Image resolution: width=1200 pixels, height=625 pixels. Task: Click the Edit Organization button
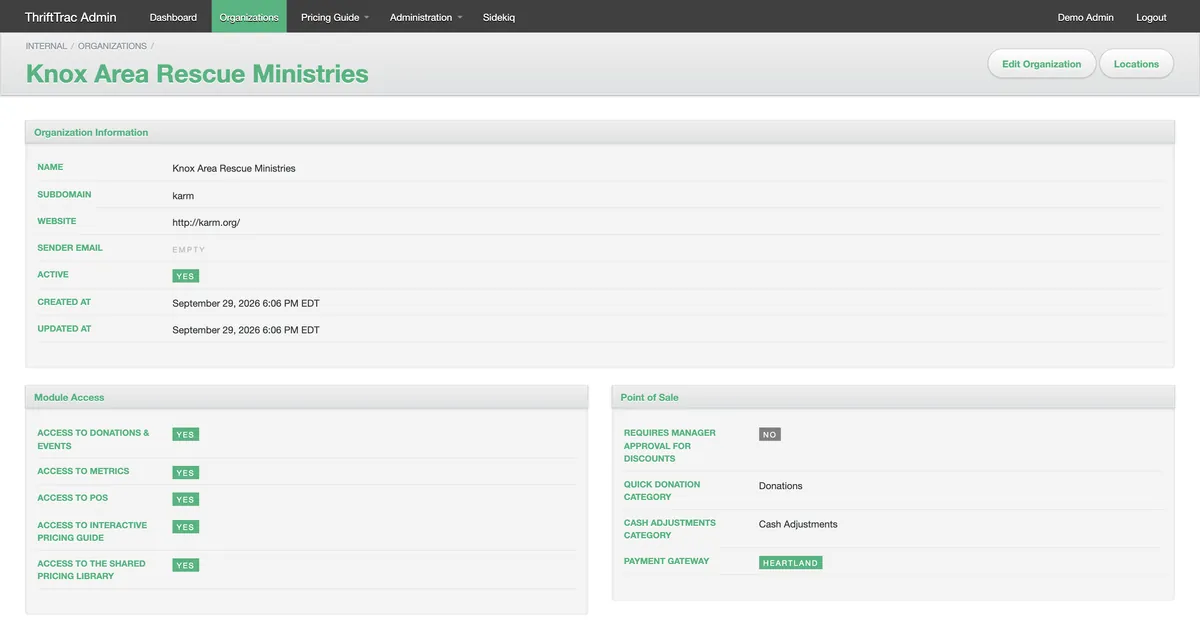tap(1042, 64)
